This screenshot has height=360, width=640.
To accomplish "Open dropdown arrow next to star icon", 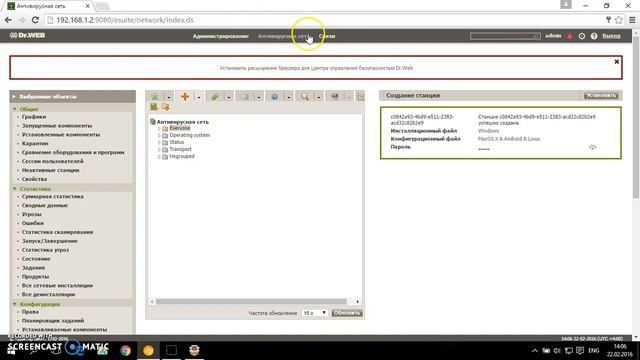I will (x=169, y=97).
